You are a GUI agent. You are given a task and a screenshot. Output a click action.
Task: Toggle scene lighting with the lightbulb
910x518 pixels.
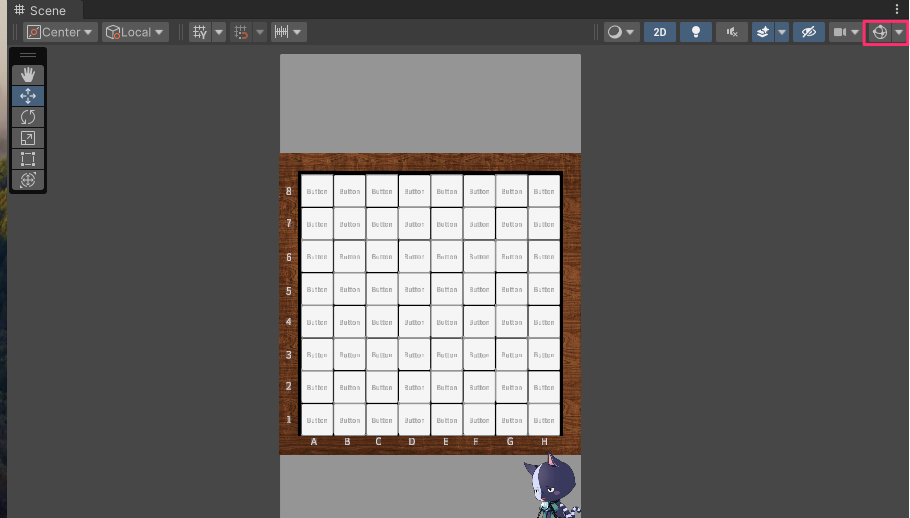tap(695, 32)
